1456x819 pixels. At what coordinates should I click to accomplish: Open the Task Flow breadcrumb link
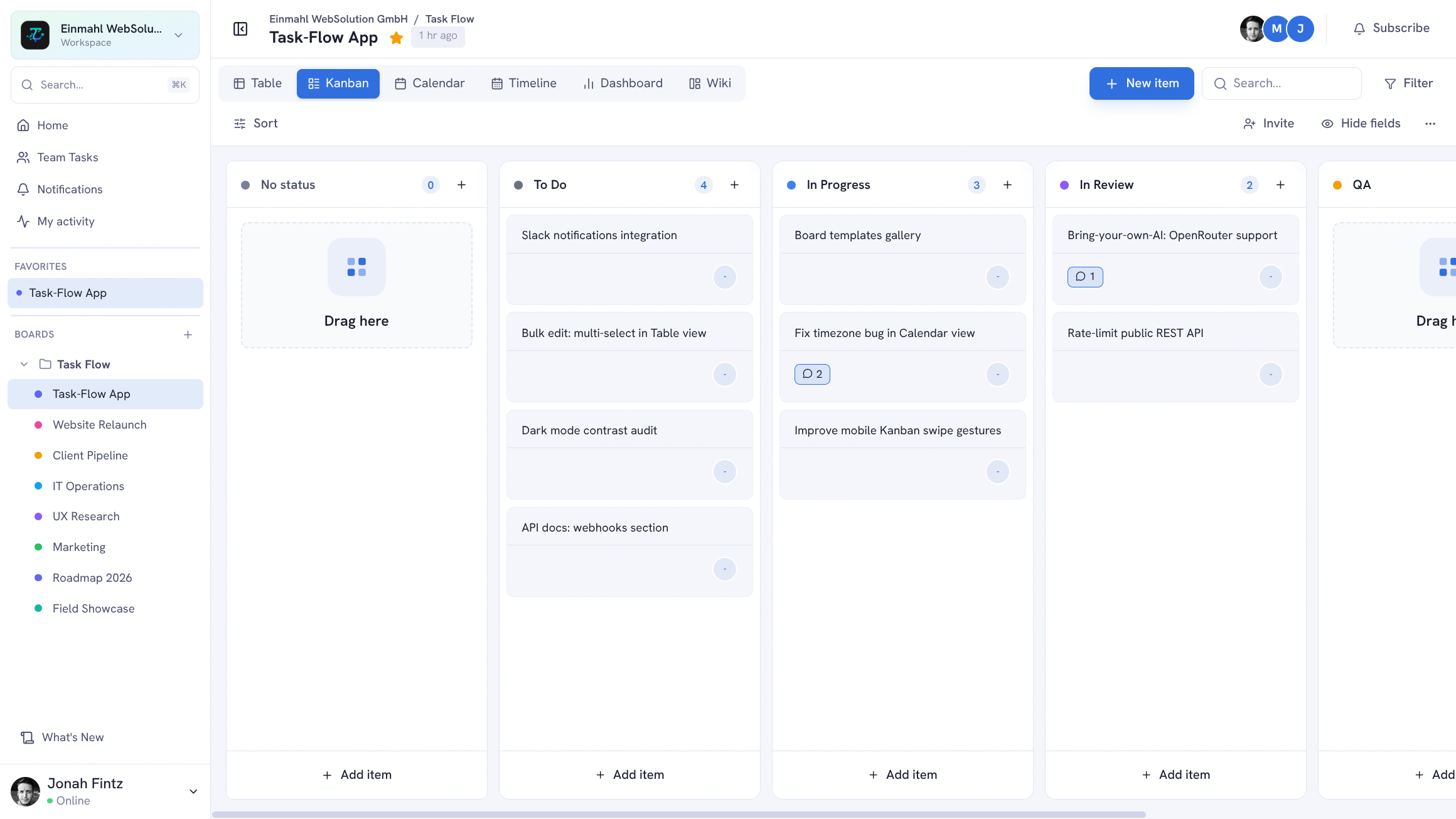[449, 19]
